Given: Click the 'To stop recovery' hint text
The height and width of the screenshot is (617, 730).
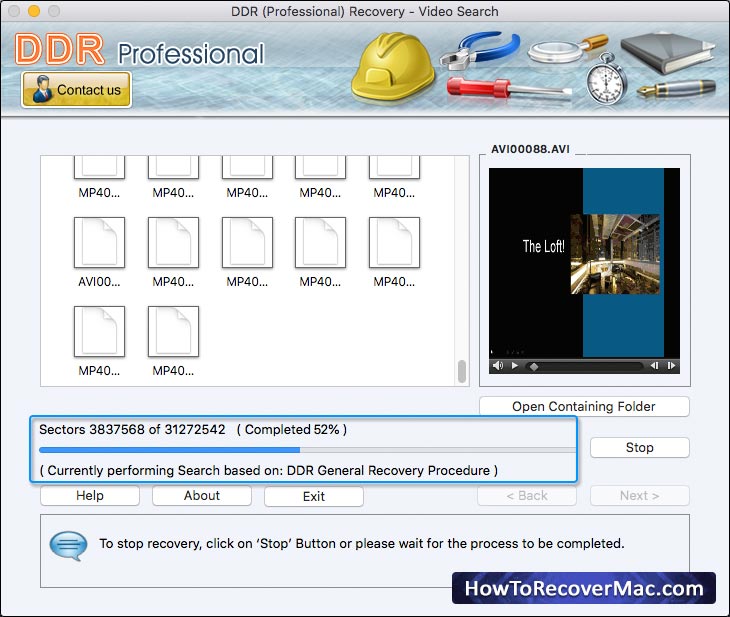Looking at the screenshot, I should [362, 543].
